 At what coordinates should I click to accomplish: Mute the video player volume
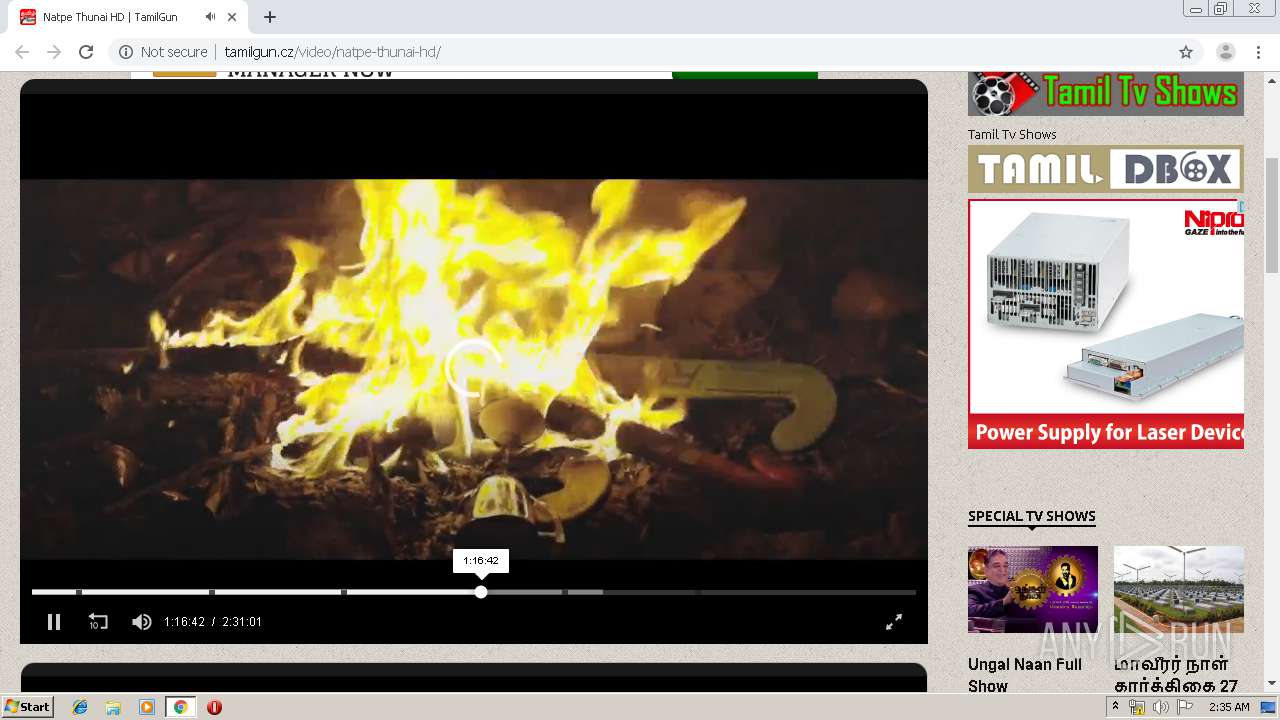[142, 622]
